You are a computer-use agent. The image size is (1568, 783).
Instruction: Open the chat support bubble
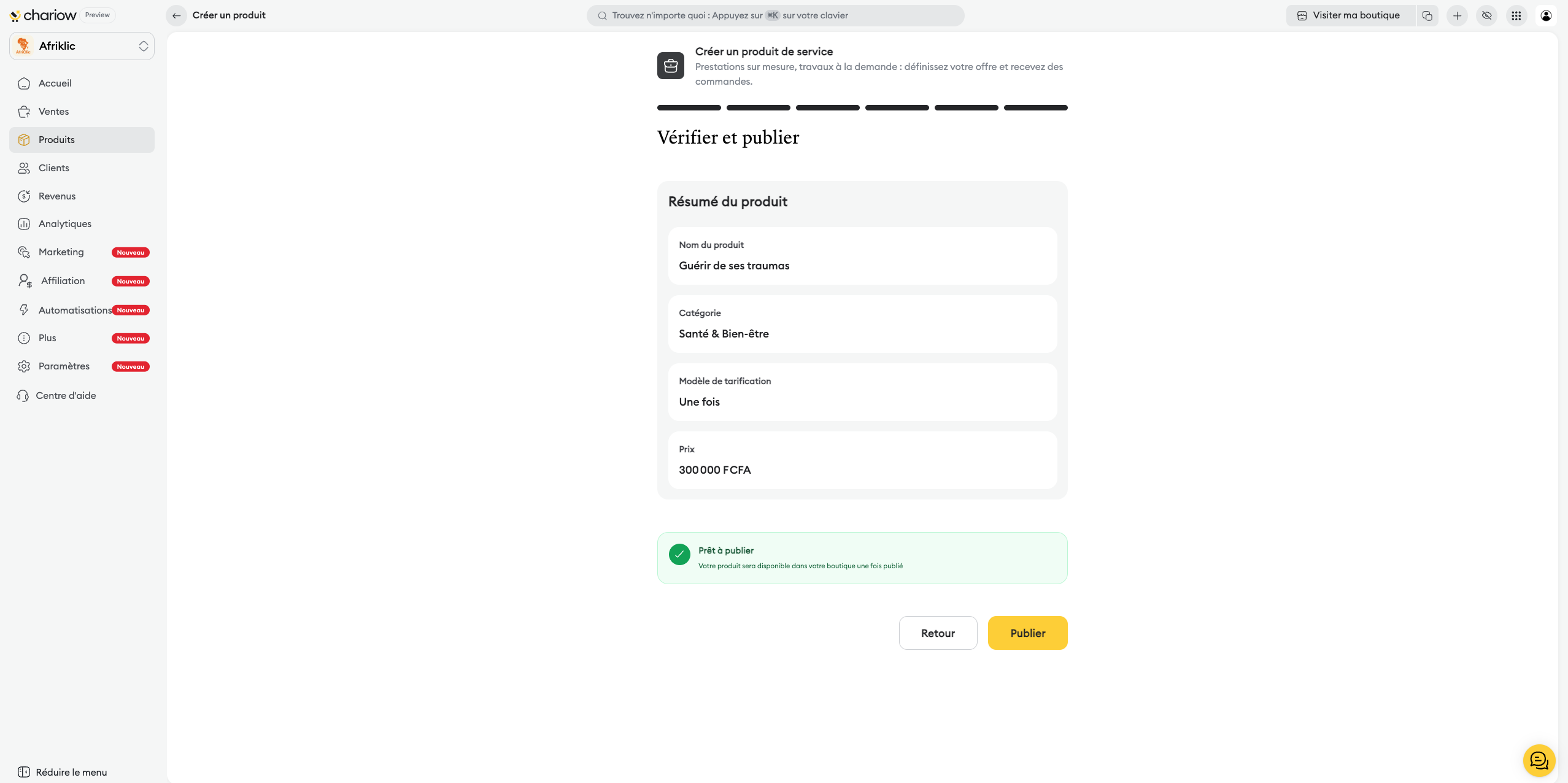click(1539, 760)
